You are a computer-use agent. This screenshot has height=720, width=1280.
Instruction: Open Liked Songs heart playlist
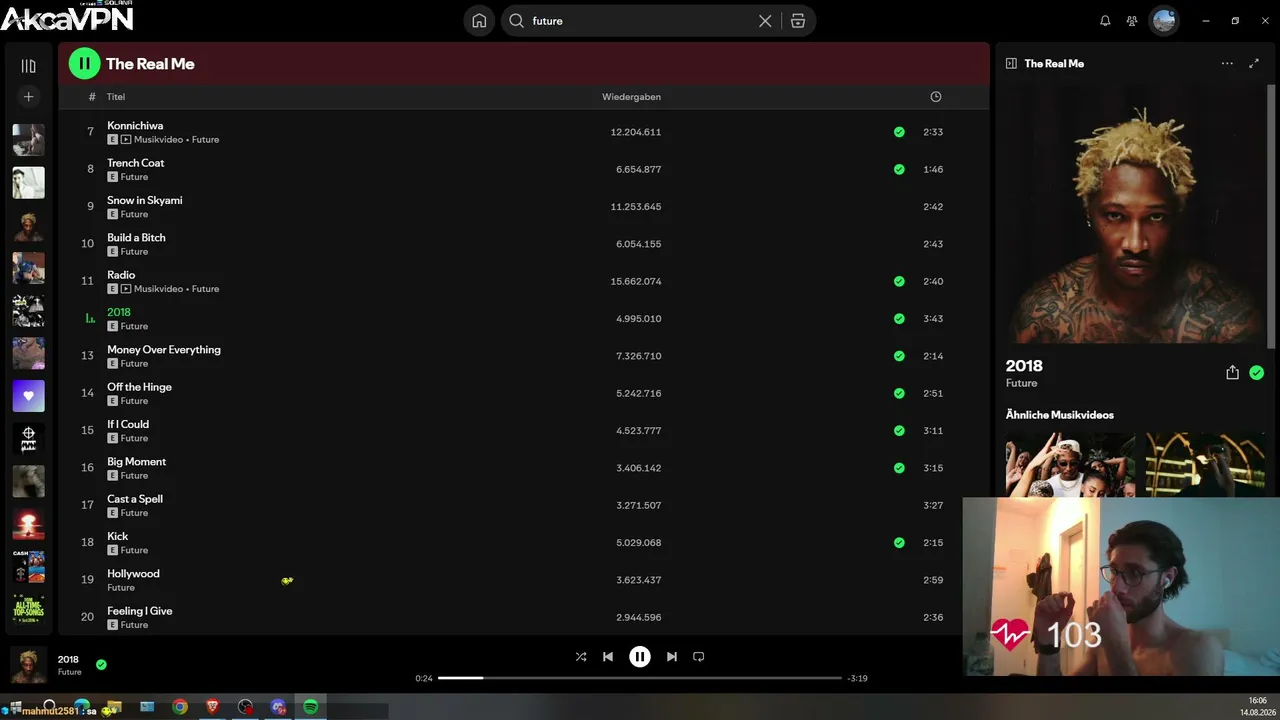28,396
